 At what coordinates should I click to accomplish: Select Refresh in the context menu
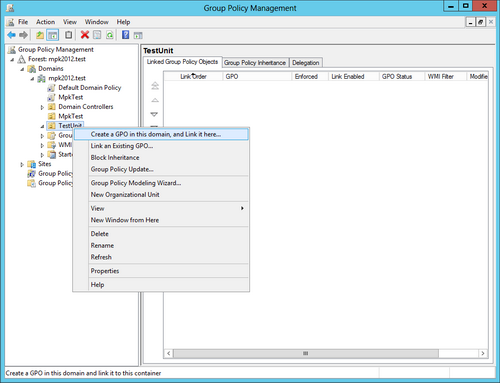(x=161, y=257)
